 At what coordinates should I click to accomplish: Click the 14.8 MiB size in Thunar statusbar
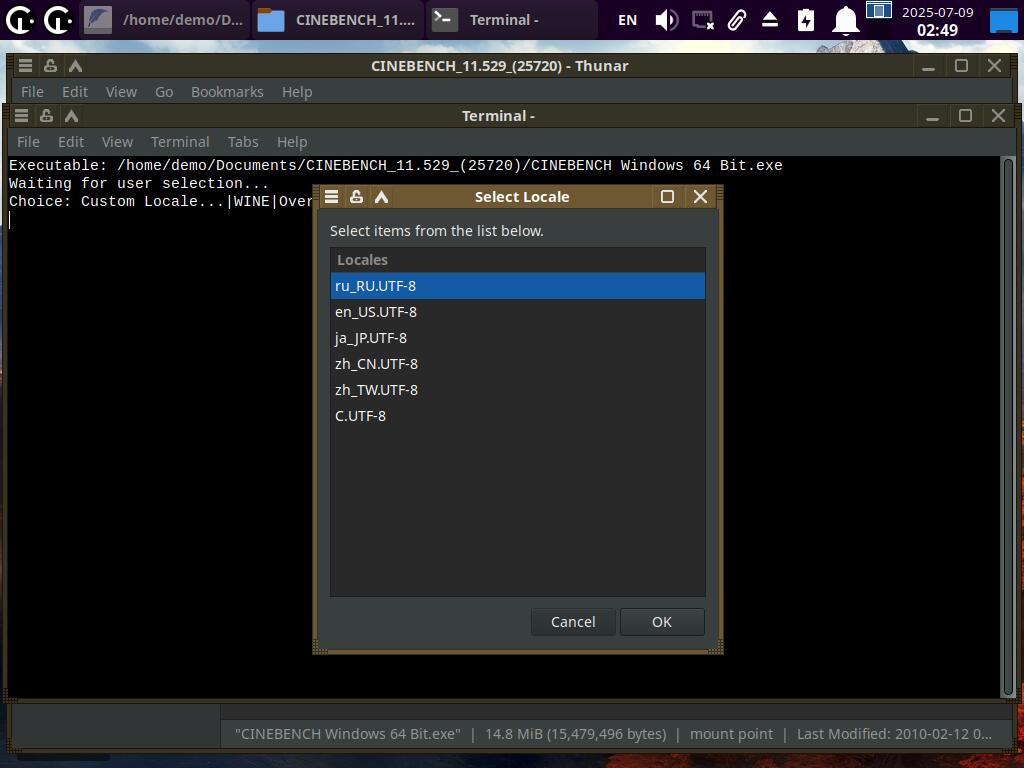click(x=575, y=734)
